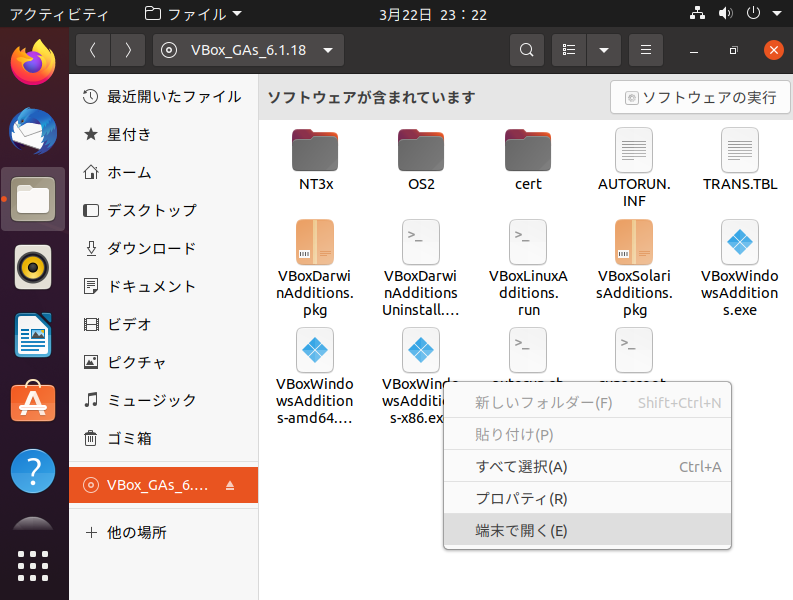Select VBox_GAs_6.... in the sidebar

[x=163, y=485]
